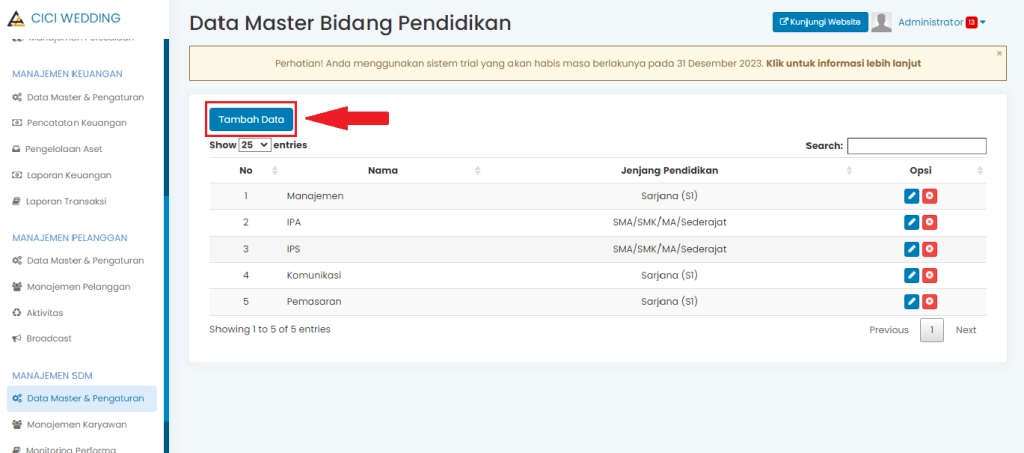Click CICI WEDDING brand title
The height and width of the screenshot is (453, 1024).
76,18
